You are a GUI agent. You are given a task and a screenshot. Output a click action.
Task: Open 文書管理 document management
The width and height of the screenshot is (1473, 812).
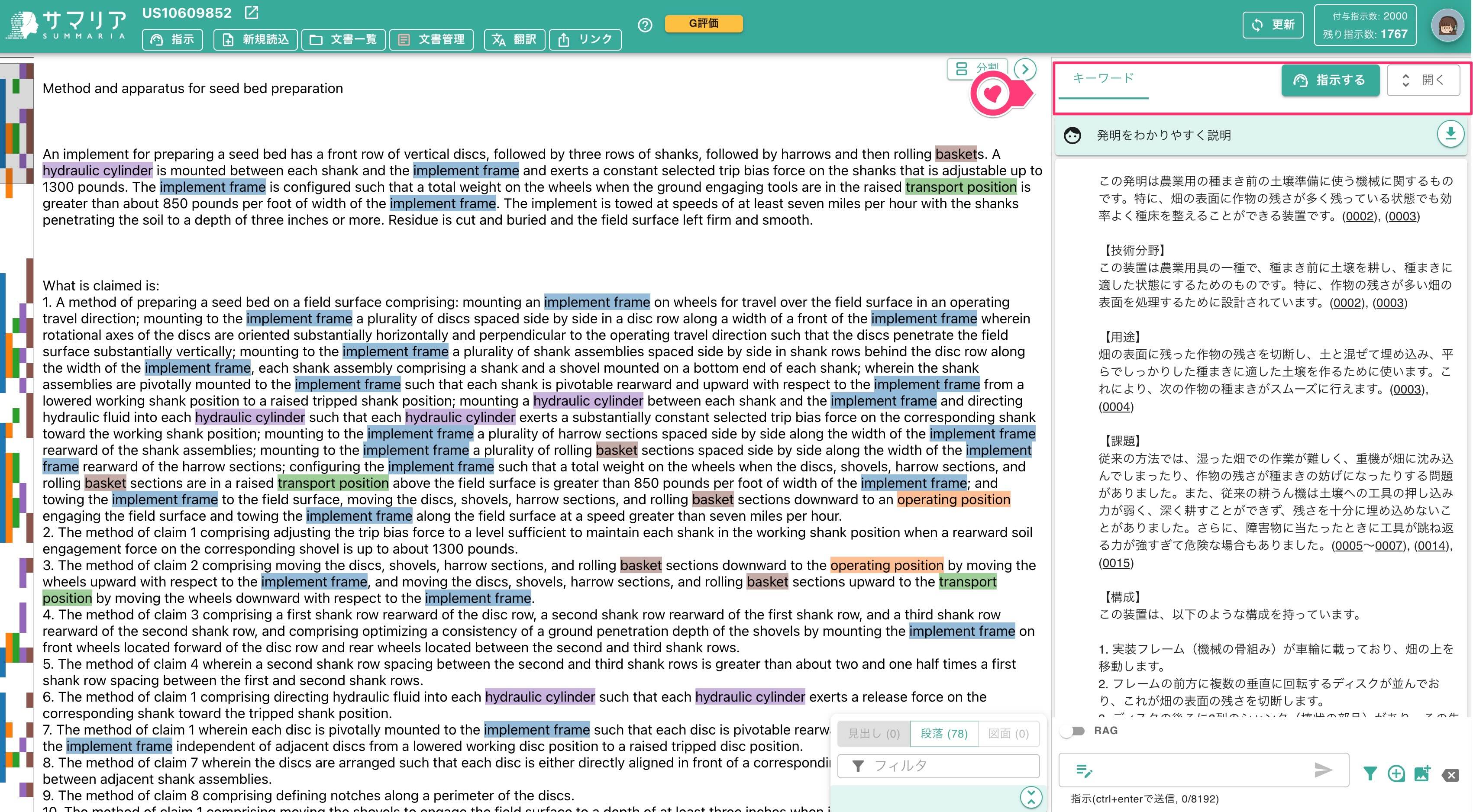431,39
